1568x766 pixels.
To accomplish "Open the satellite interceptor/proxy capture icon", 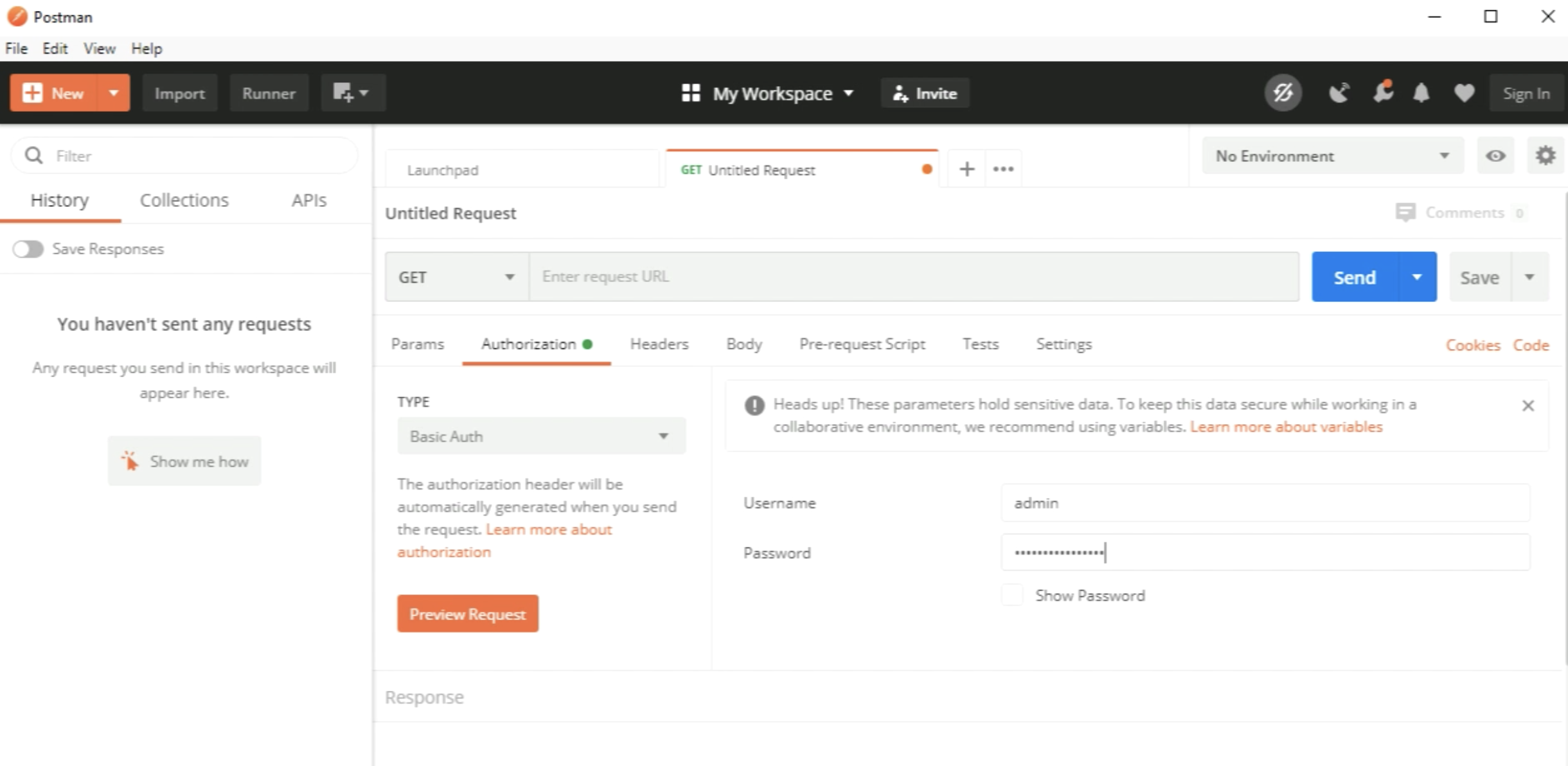I will tap(1339, 93).
